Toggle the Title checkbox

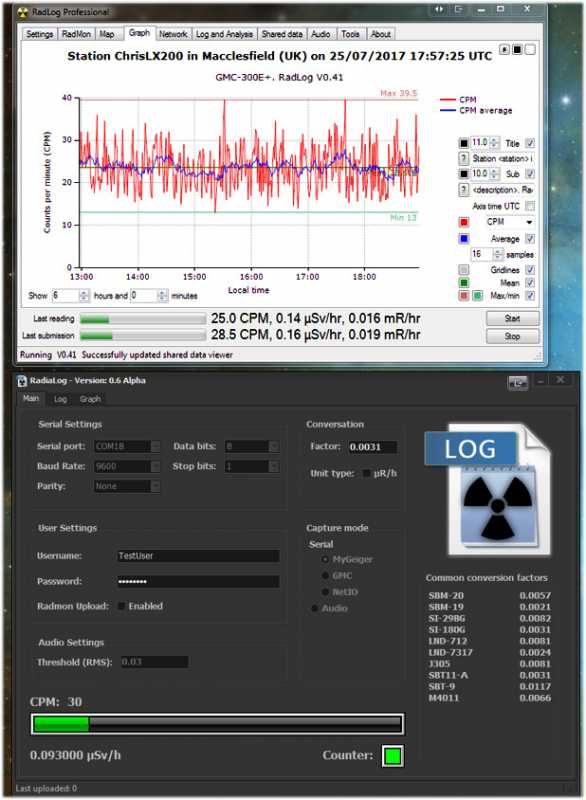(530, 143)
